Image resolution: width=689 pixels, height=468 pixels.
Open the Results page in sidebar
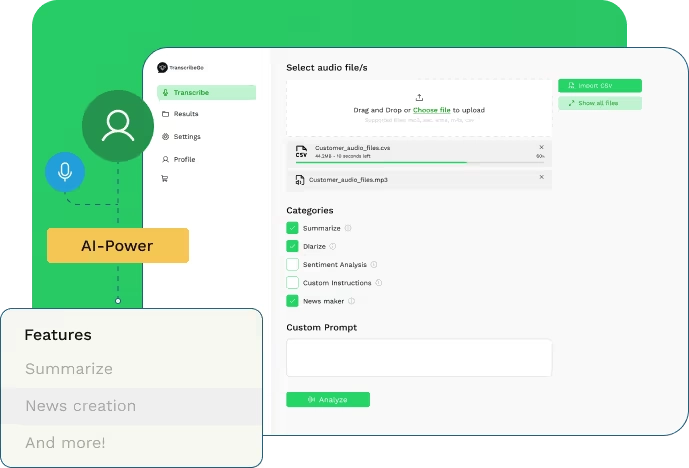pos(185,114)
